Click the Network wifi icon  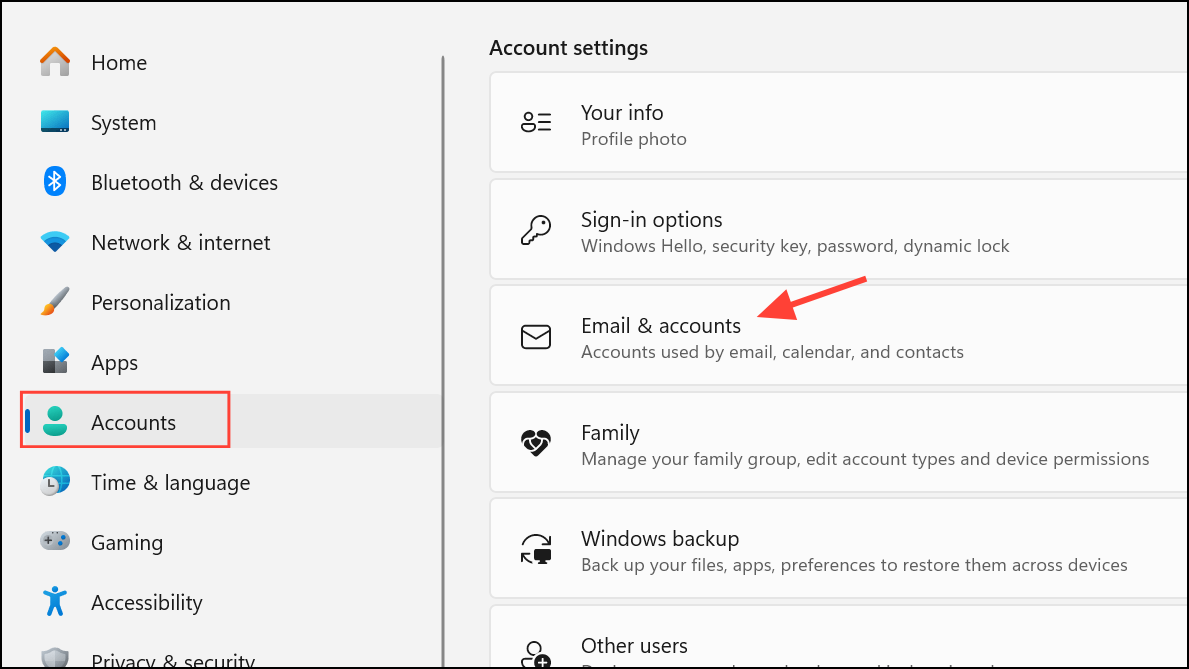[55, 242]
